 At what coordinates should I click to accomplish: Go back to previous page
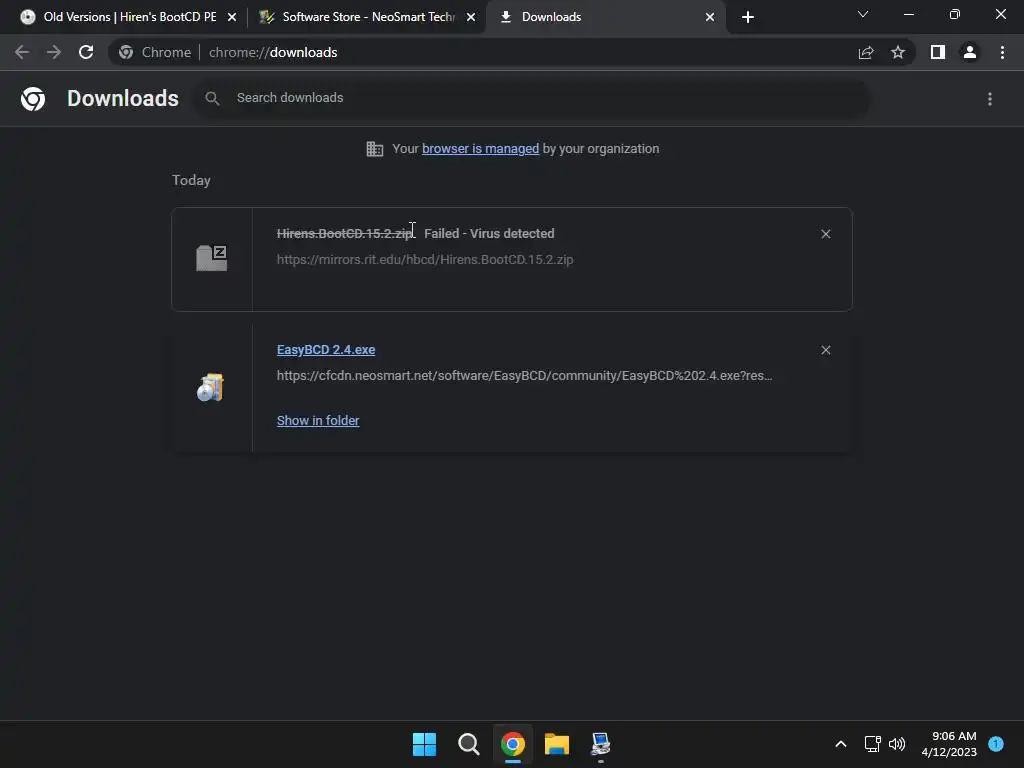tap(22, 52)
